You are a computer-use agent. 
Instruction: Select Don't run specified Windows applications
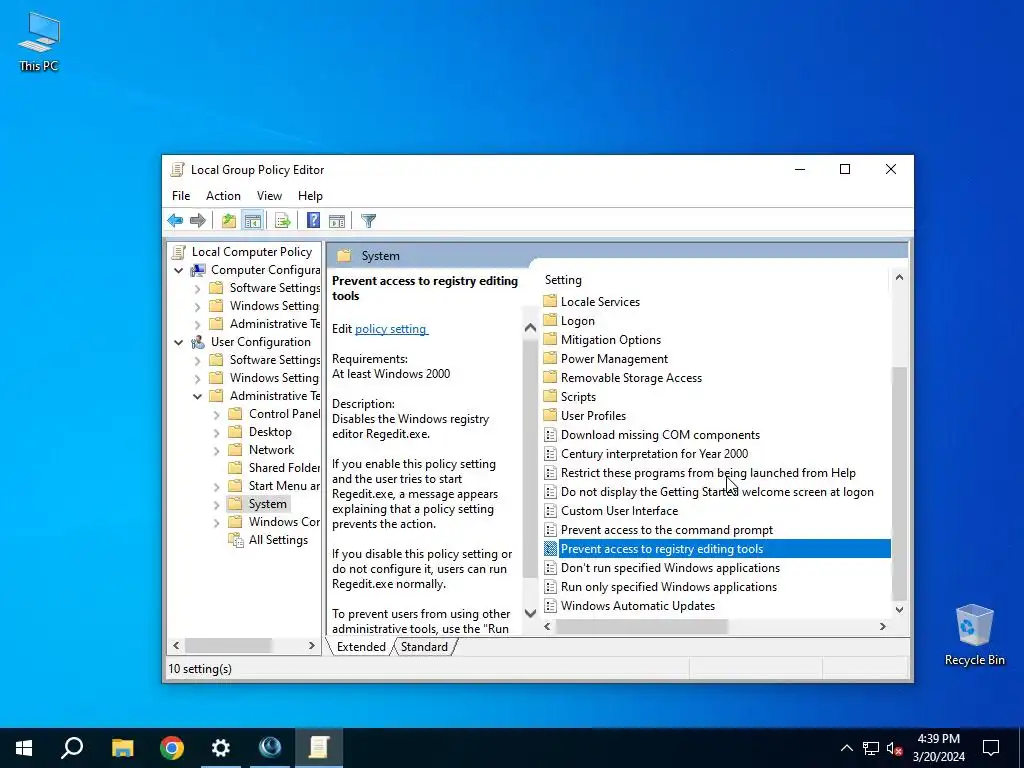tap(670, 568)
